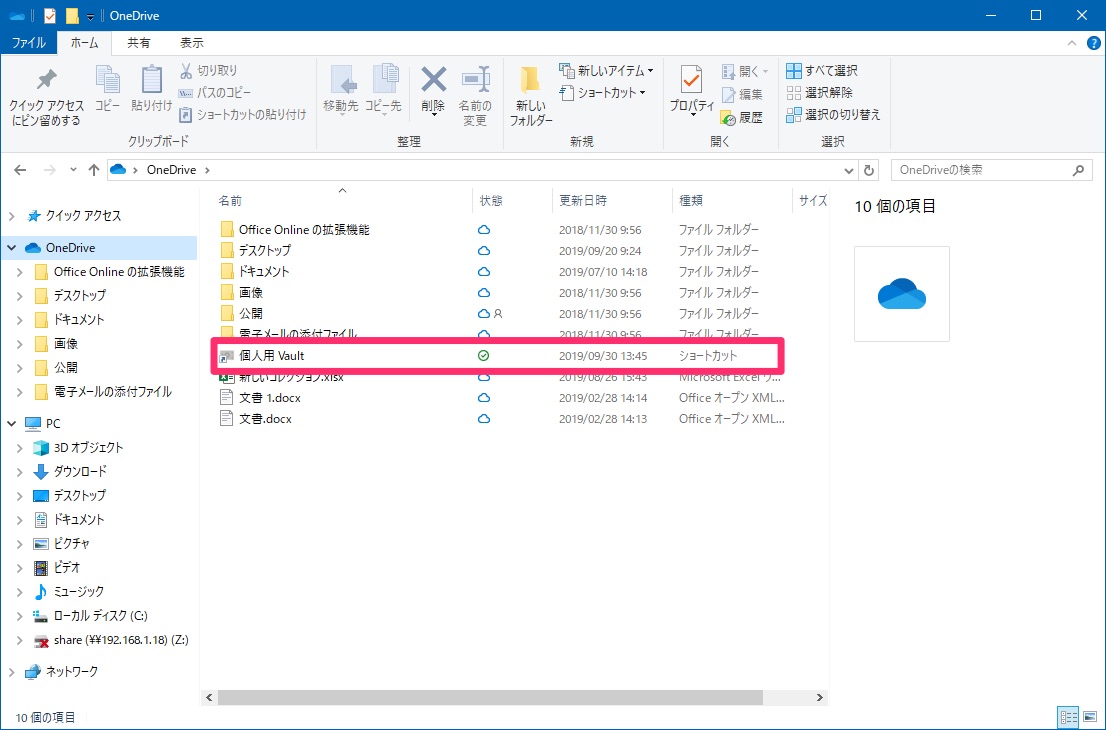This screenshot has width=1106, height=730.
Task: Sort by the Name (名前) column header
Action: coord(230,201)
